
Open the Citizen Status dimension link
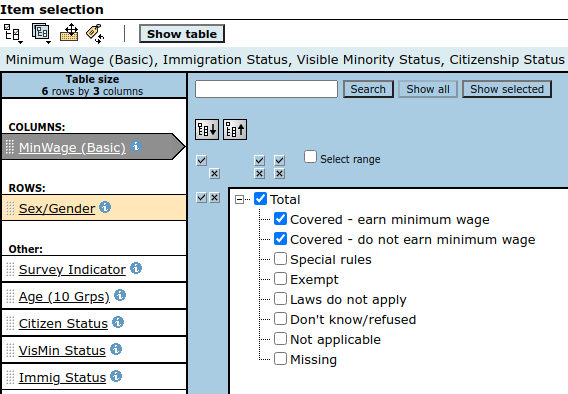(63, 323)
